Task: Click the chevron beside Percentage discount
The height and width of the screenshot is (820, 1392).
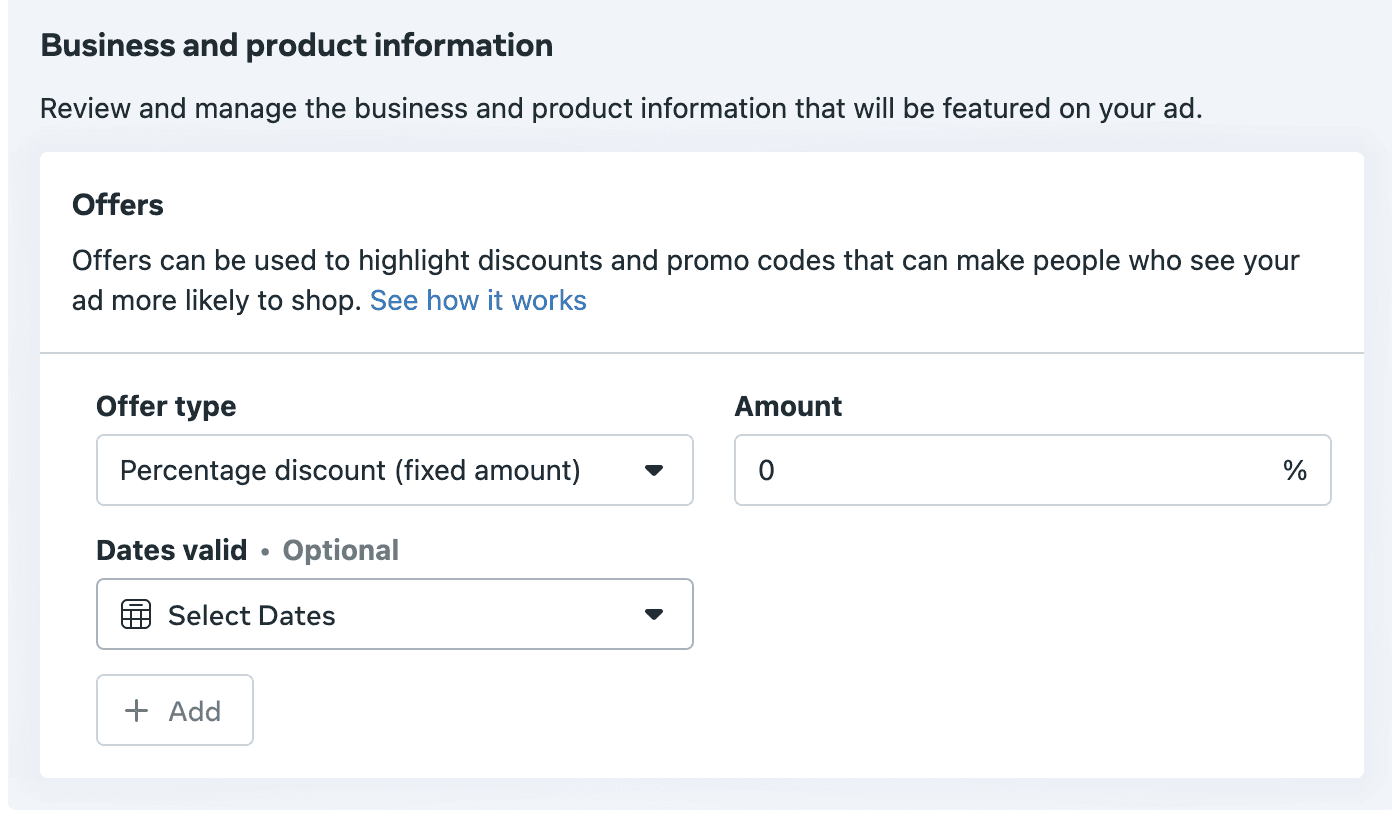Action: [655, 470]
